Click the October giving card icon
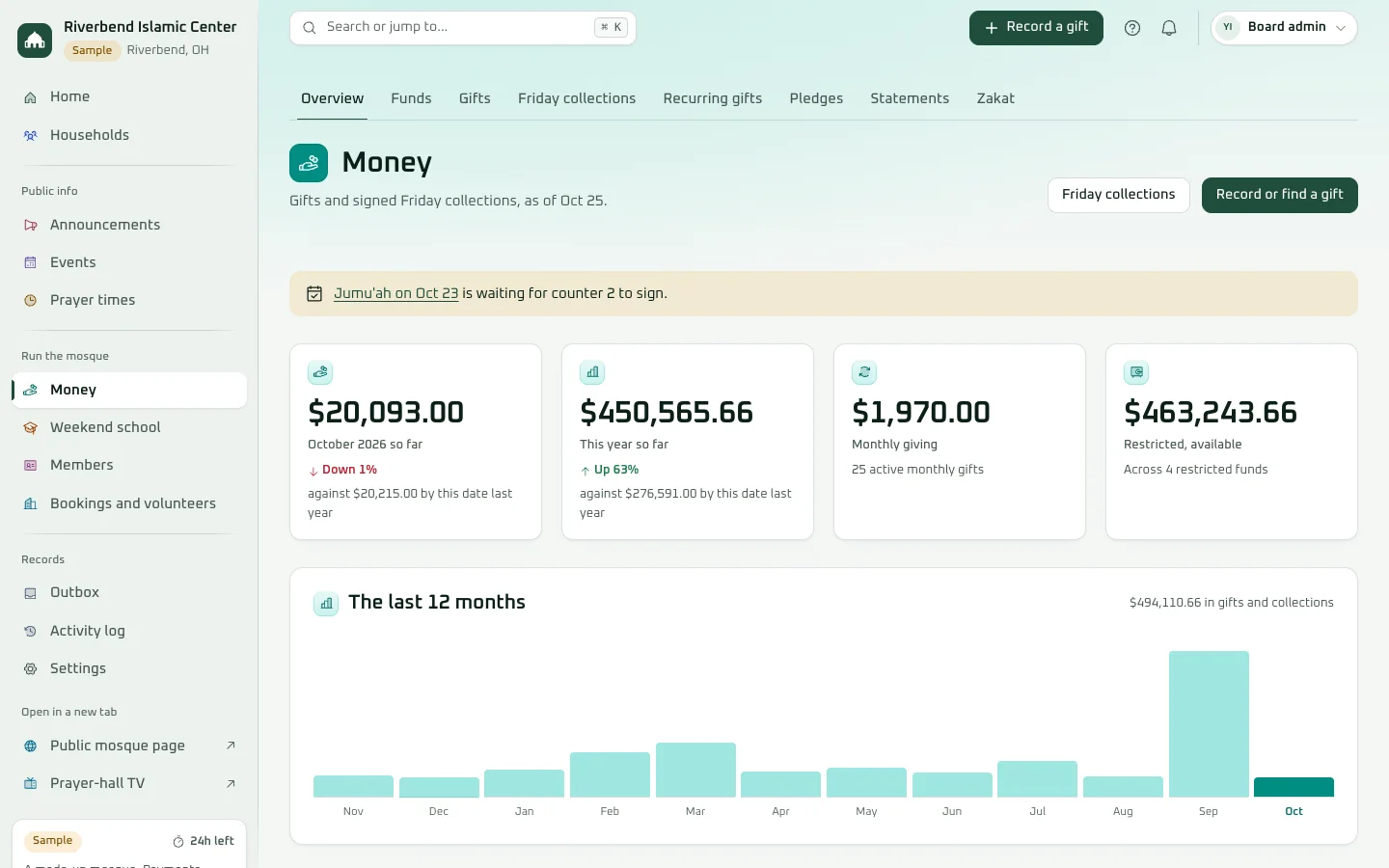1389x868 pixels. coord(320,372)
